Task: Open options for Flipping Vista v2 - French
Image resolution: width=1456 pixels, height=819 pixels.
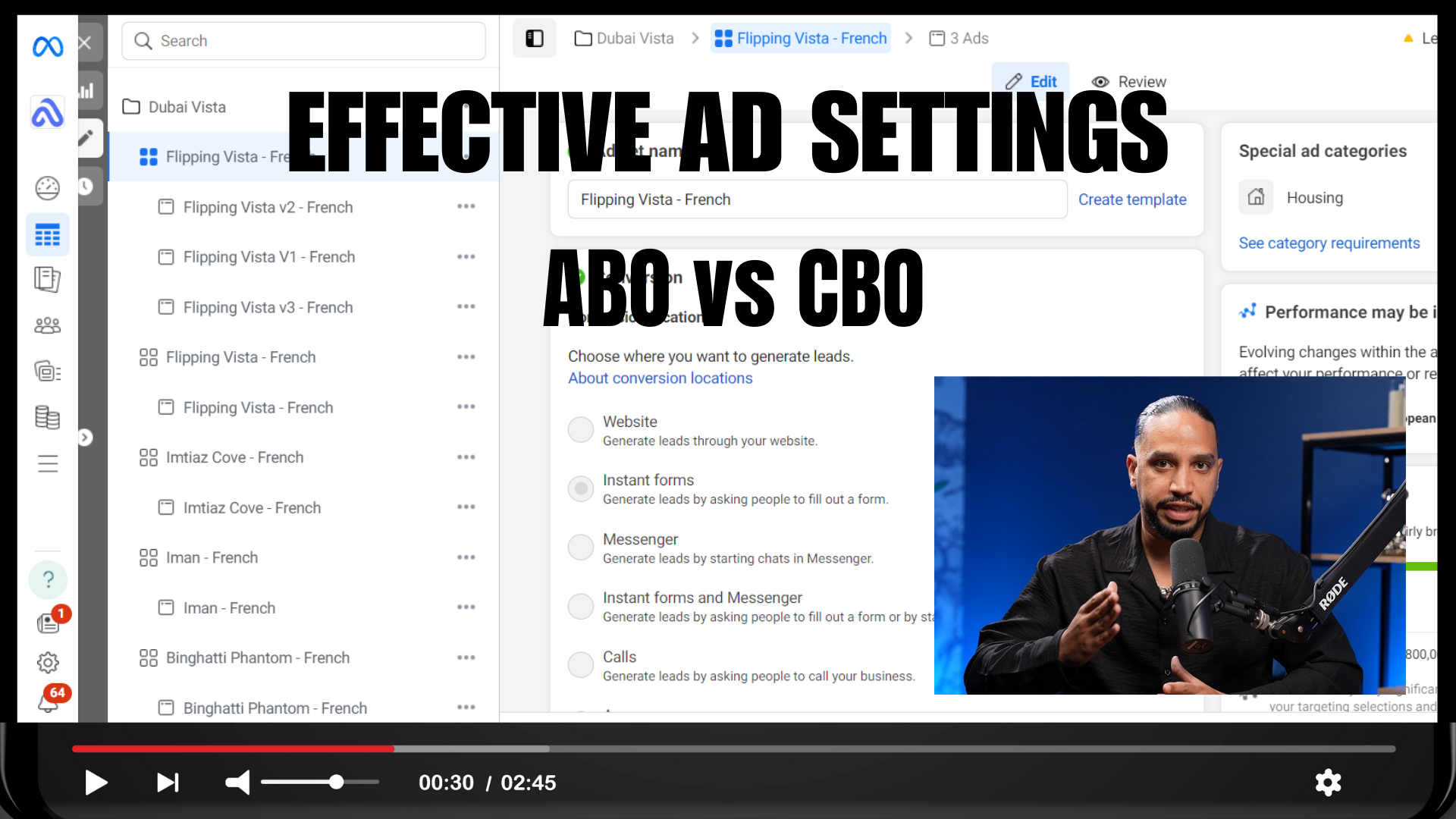Action: [466, 206]
